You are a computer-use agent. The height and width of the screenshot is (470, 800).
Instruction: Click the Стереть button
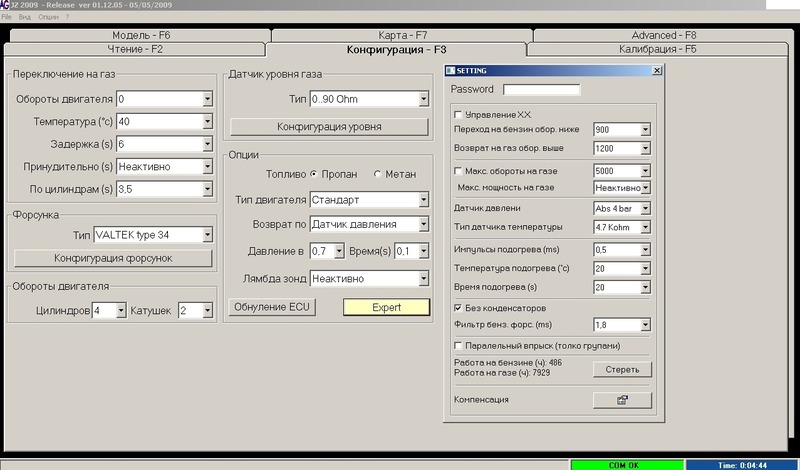(x=621, y=369)
